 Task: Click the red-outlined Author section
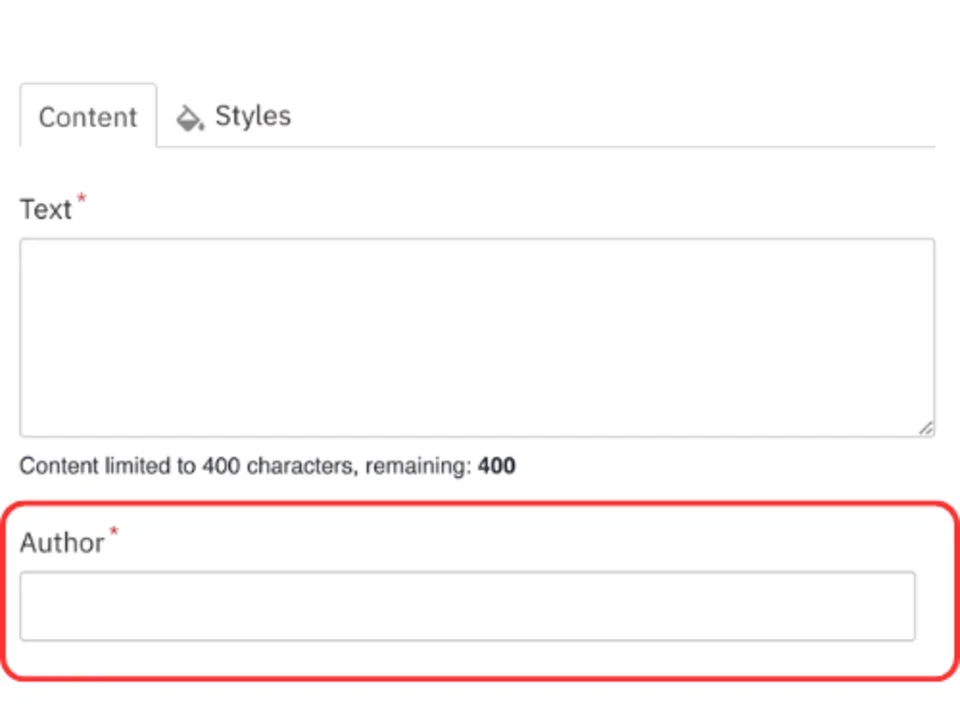(480, 660)
